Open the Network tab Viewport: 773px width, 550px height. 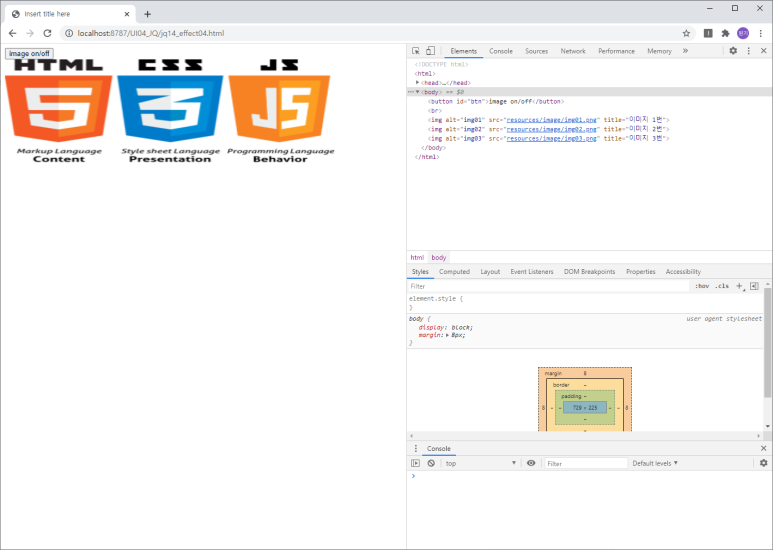[573, 51]
